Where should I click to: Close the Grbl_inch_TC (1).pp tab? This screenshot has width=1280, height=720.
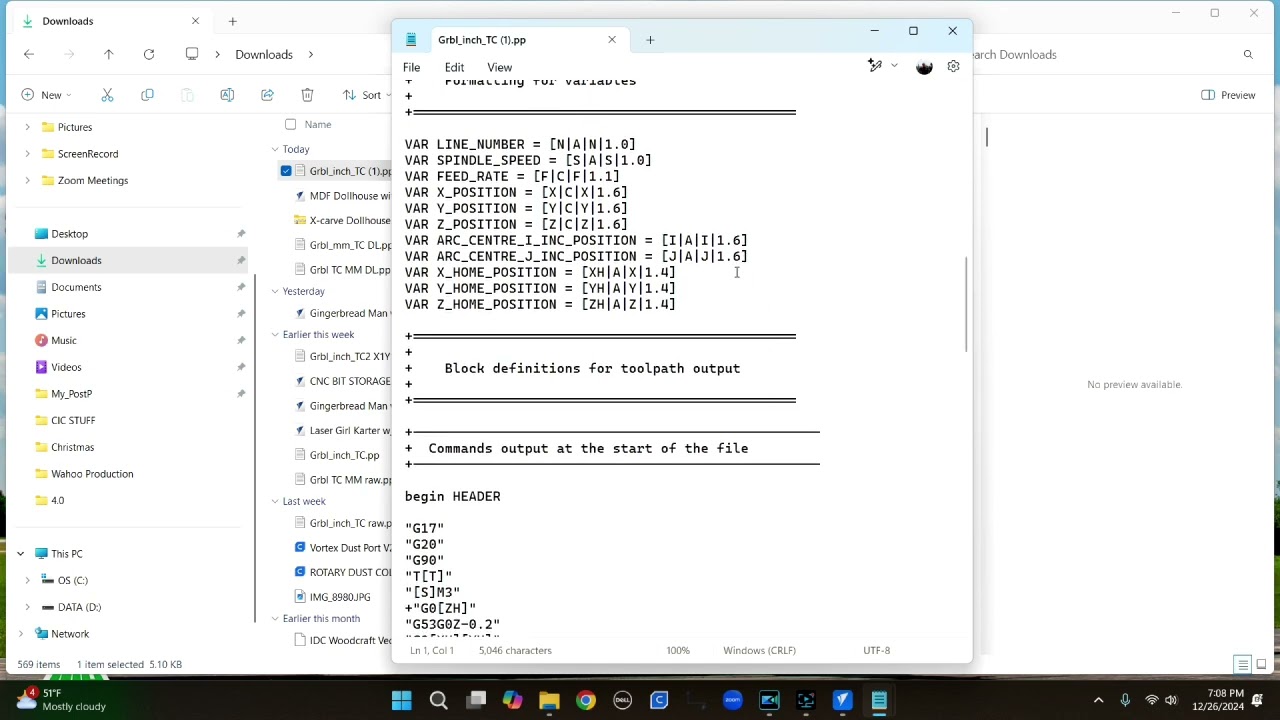[612, 40]
